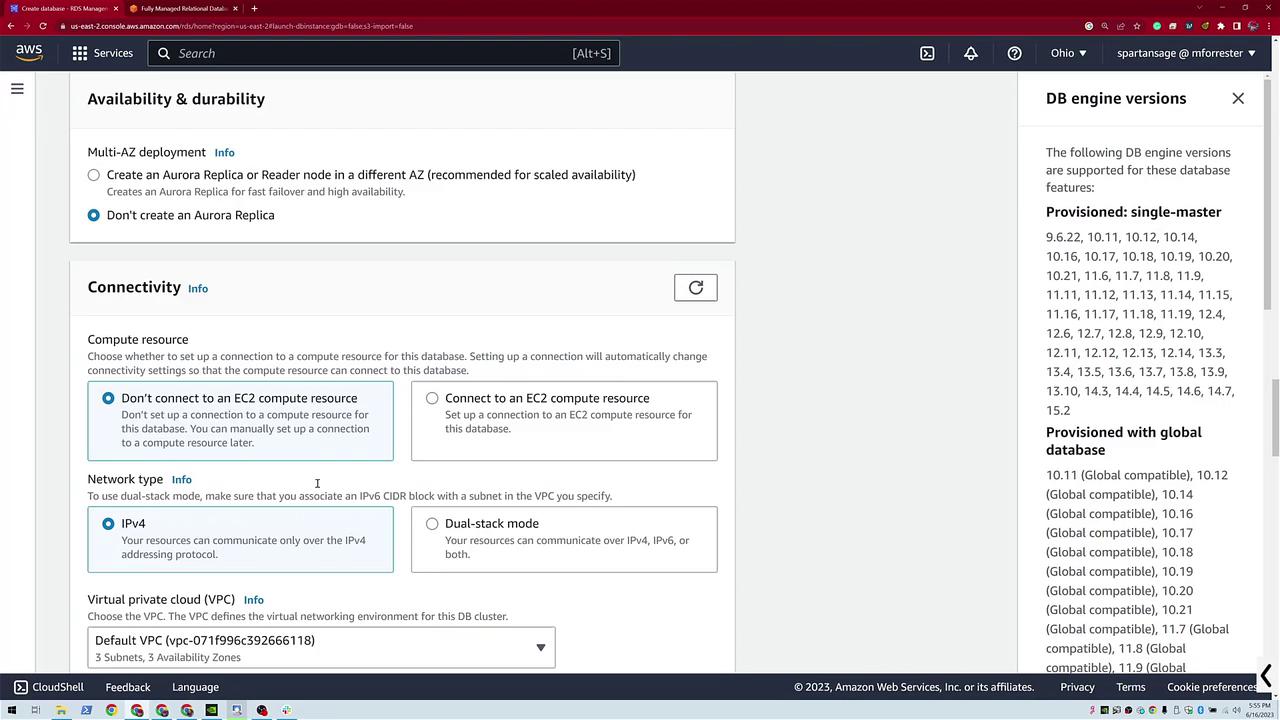Viewport: 1280px width, 720px height.
Task: Open a new browser tab
Action: [x=254, y=8]
